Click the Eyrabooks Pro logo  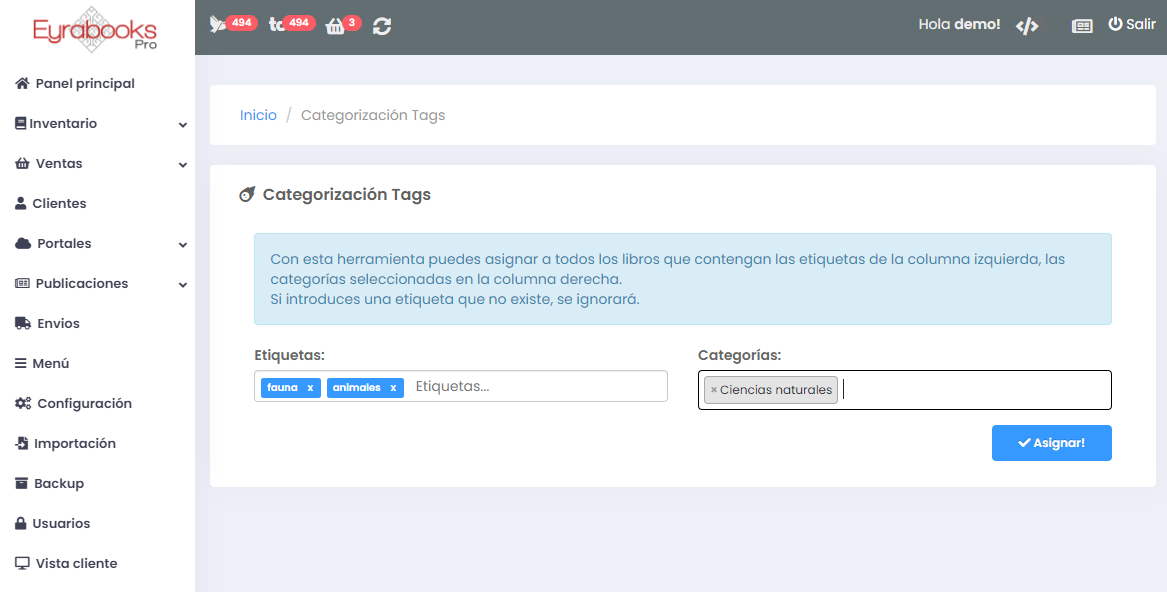[96, 29]
